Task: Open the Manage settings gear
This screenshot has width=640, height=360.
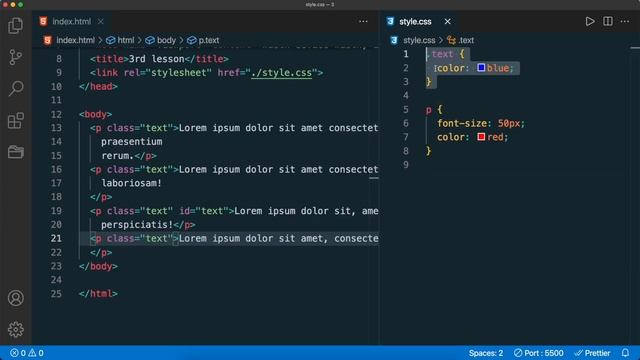Action: (16, 329)
